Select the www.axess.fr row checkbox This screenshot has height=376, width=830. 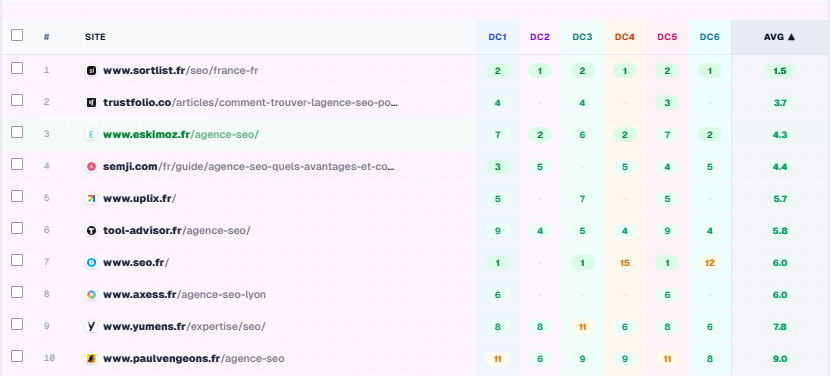point(17,292)
